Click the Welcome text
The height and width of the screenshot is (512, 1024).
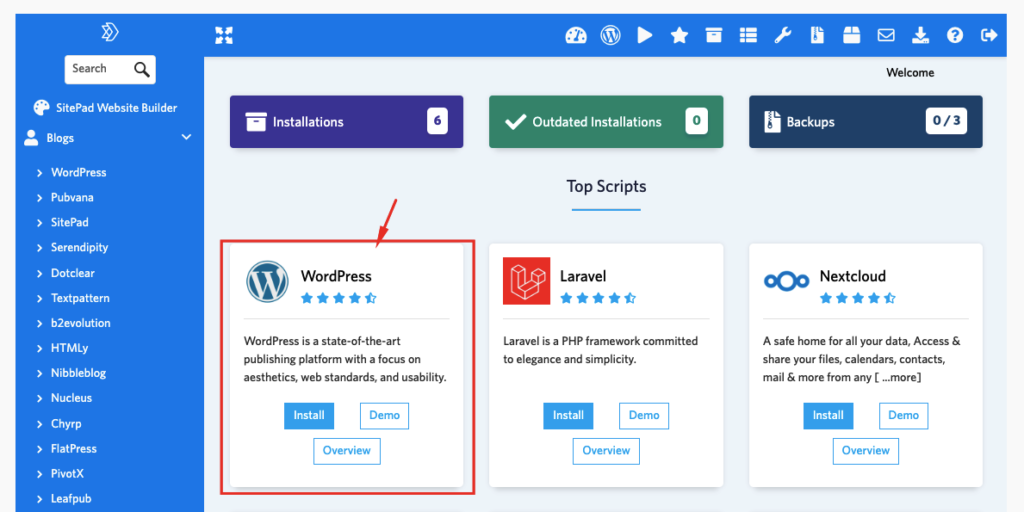[x=910, y=73]
